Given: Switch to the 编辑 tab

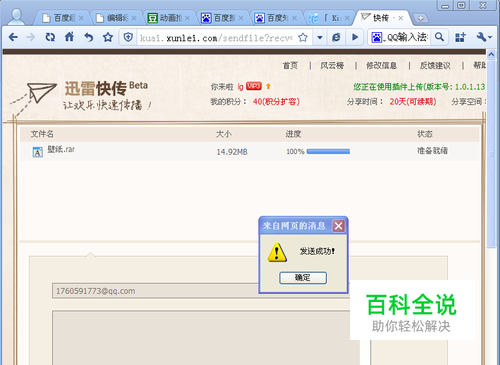Looking at the screenshot, I should click(116, 18).
